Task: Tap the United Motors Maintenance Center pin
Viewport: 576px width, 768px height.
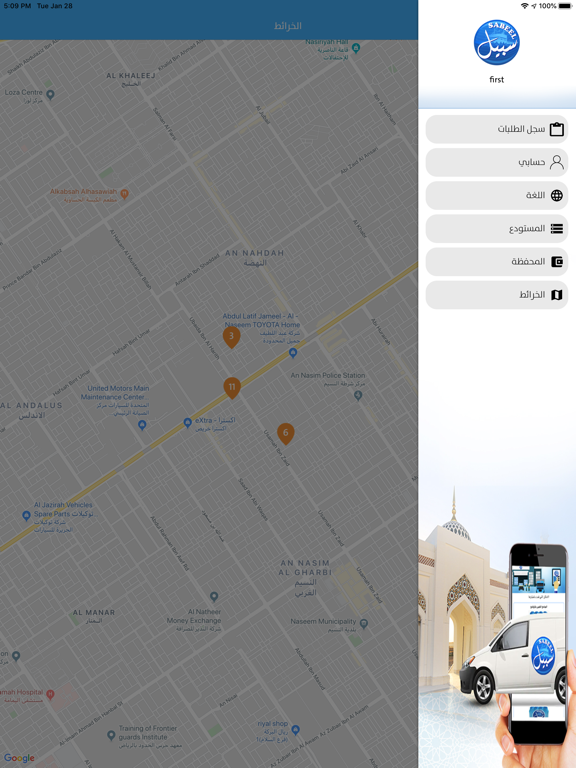Action: pos(142,425)
